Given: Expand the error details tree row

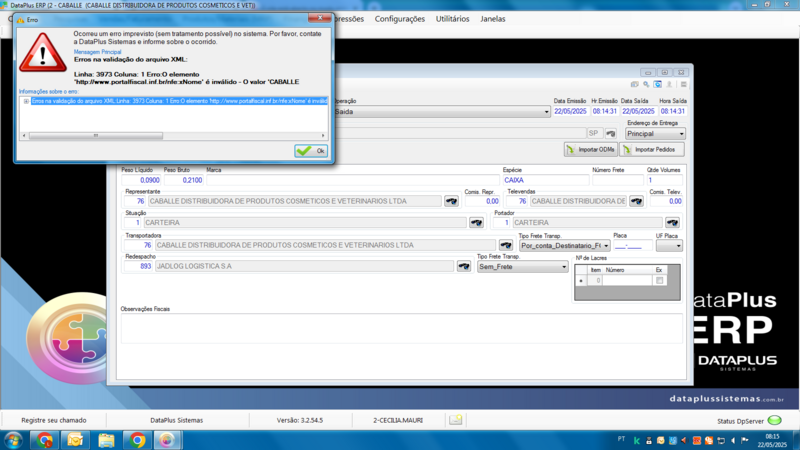Looking at the screenshot, I should pos(26,101).
